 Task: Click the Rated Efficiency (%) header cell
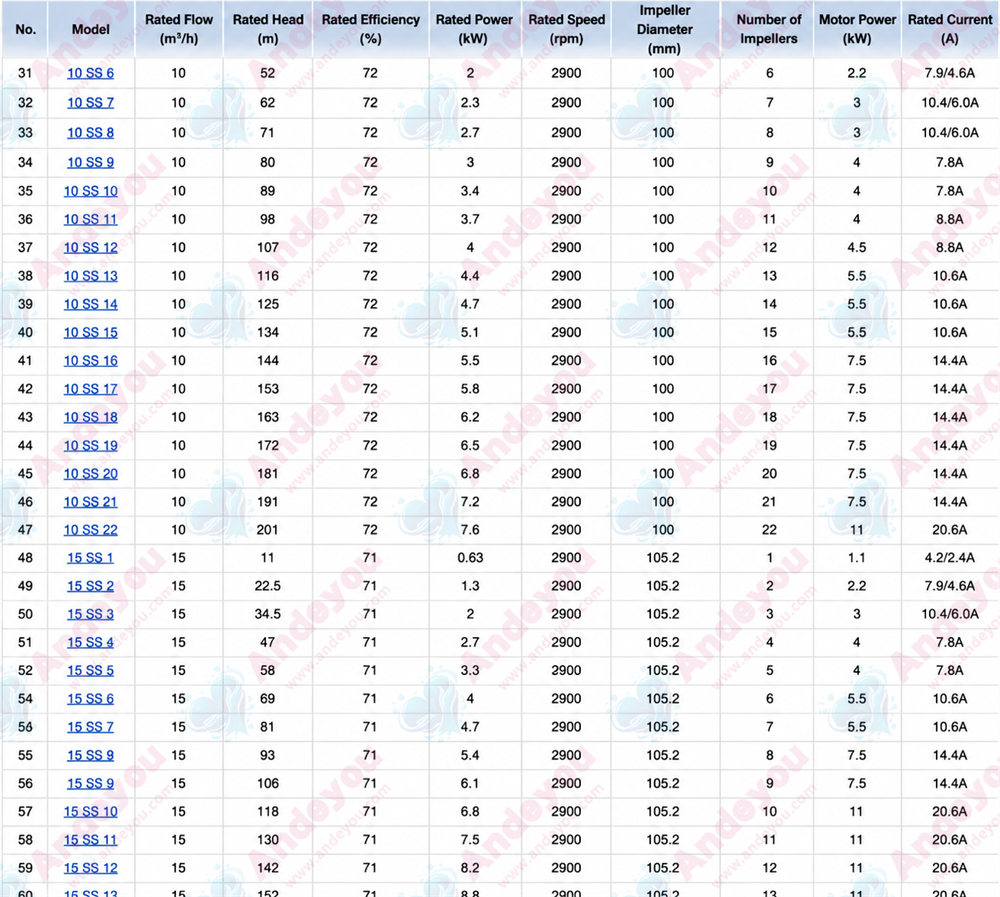371,29
